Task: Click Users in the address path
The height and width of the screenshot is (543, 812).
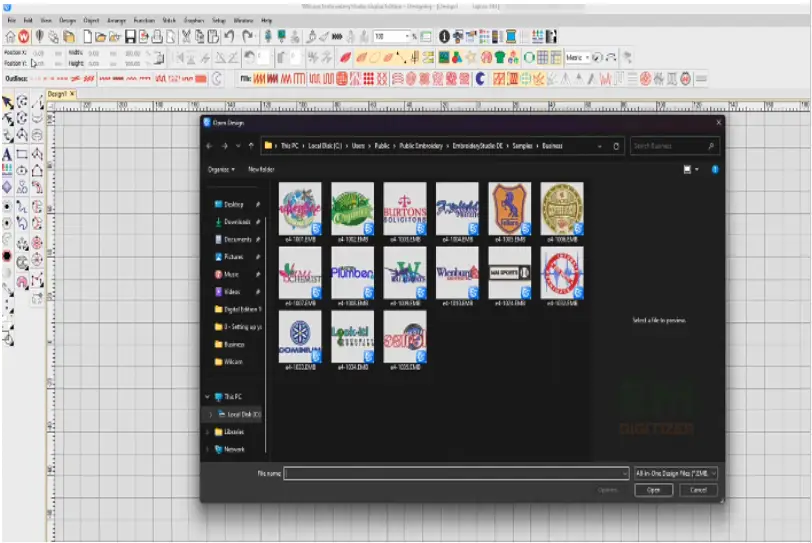Action: [358, 146]
